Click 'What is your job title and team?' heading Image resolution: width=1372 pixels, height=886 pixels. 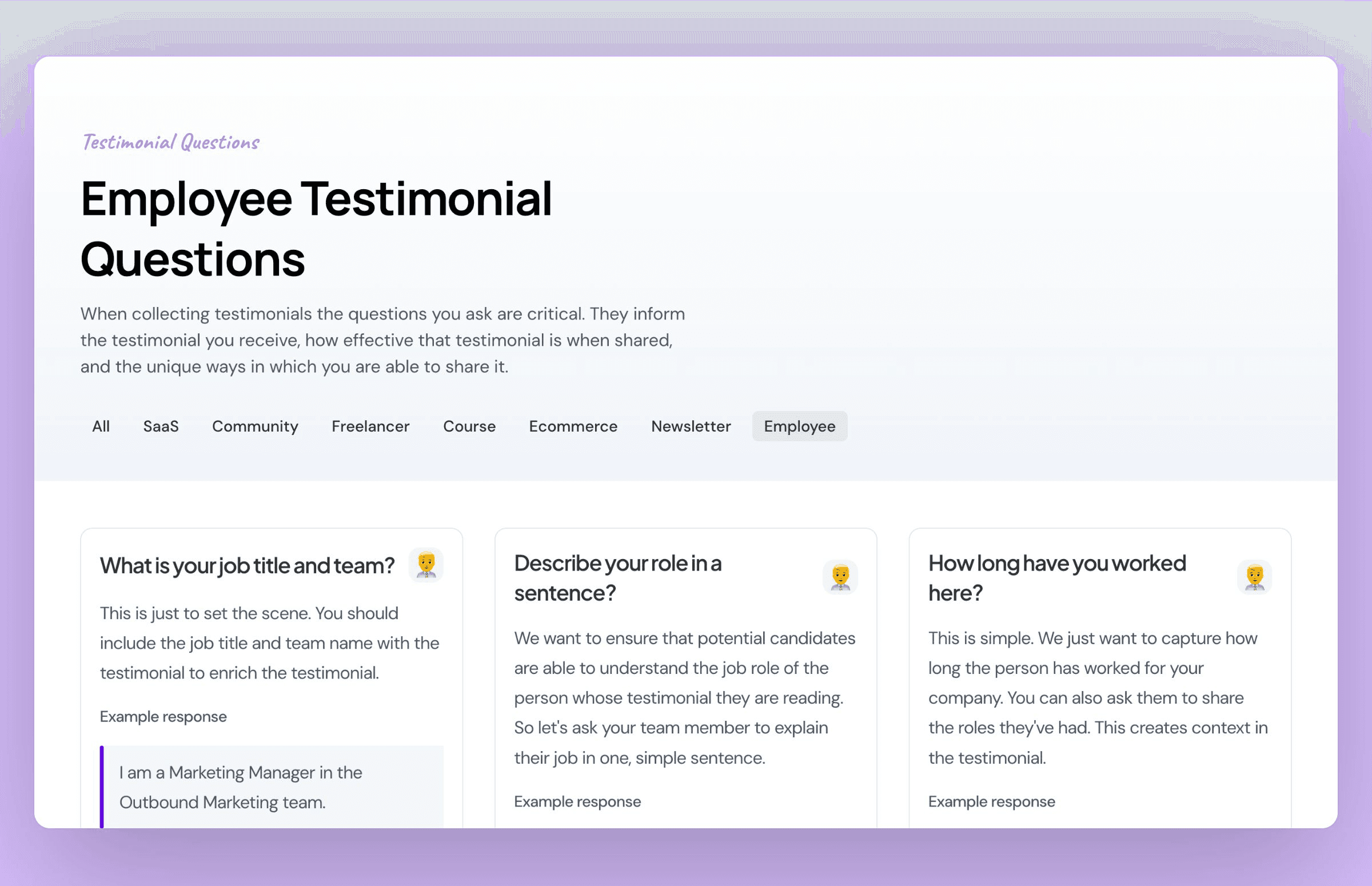tap(248, 566)
